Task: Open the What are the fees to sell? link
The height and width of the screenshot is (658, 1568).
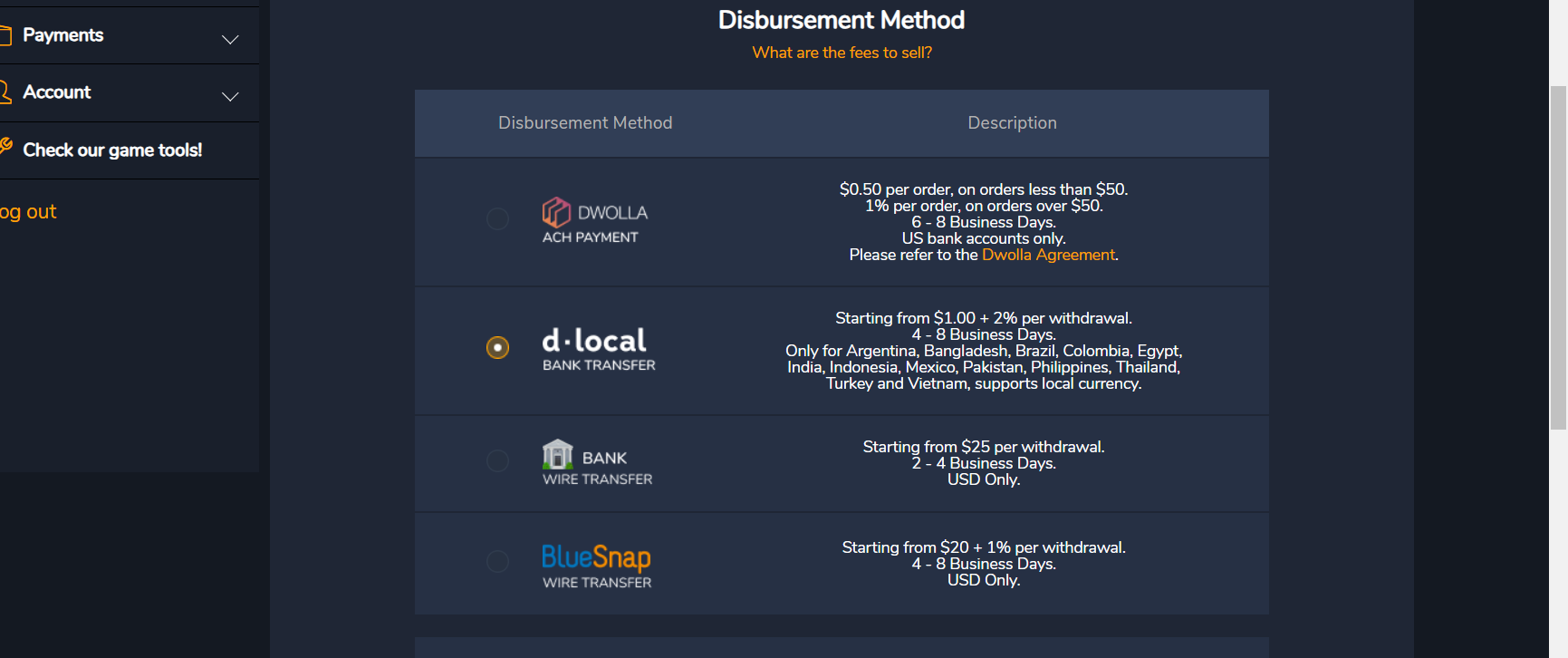Action: [842, 53]
